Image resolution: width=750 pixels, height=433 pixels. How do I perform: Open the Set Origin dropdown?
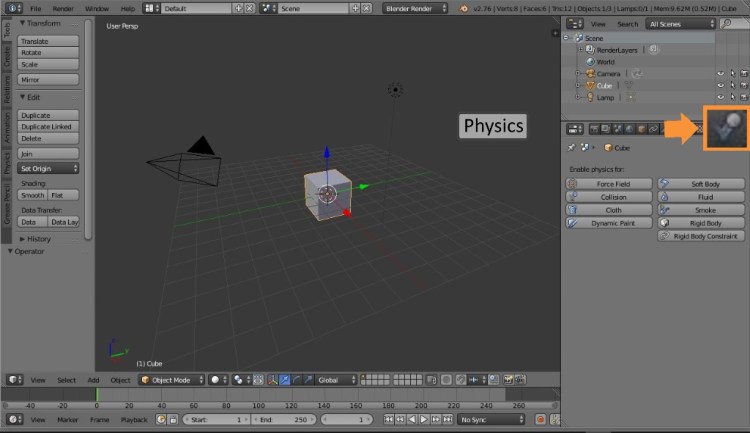point(48,168)
